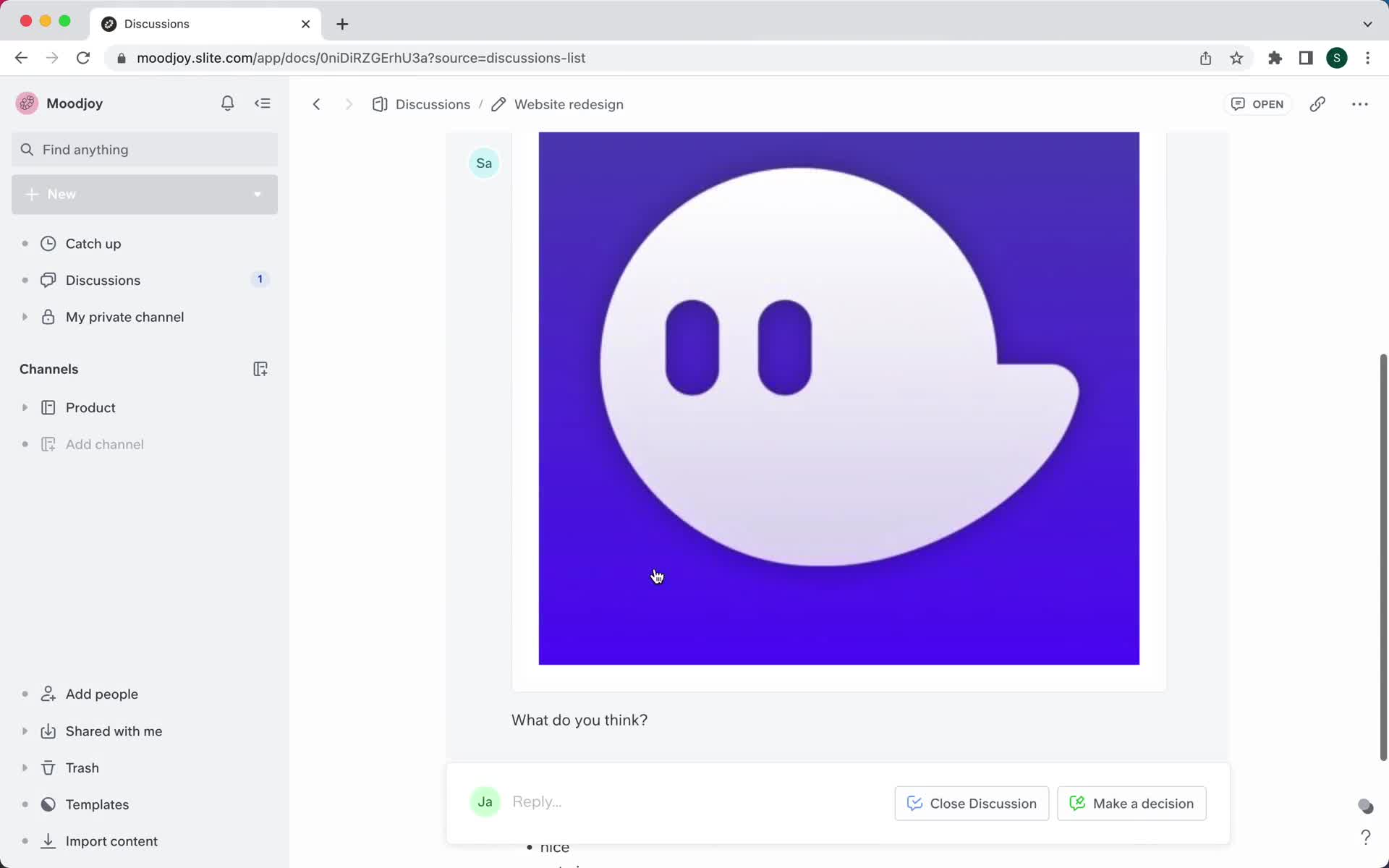Click the Ja reply avatar
The height and width of the screenshot is (868, 1389).
point(485,801)
